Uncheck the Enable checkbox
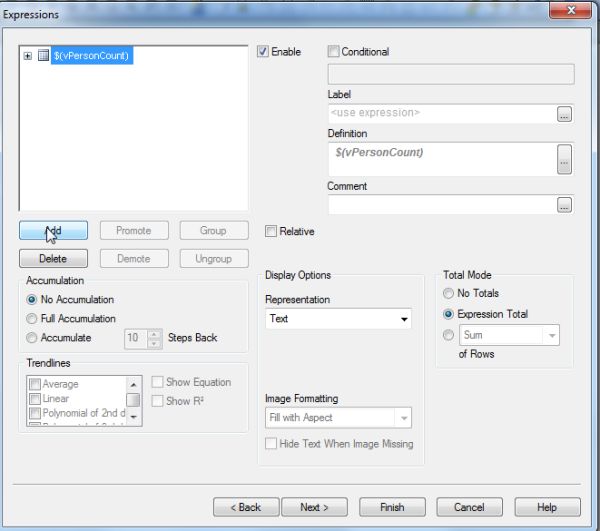Image resolution: width=600 pixels, height=531 pixels. [x=262, y=51]
